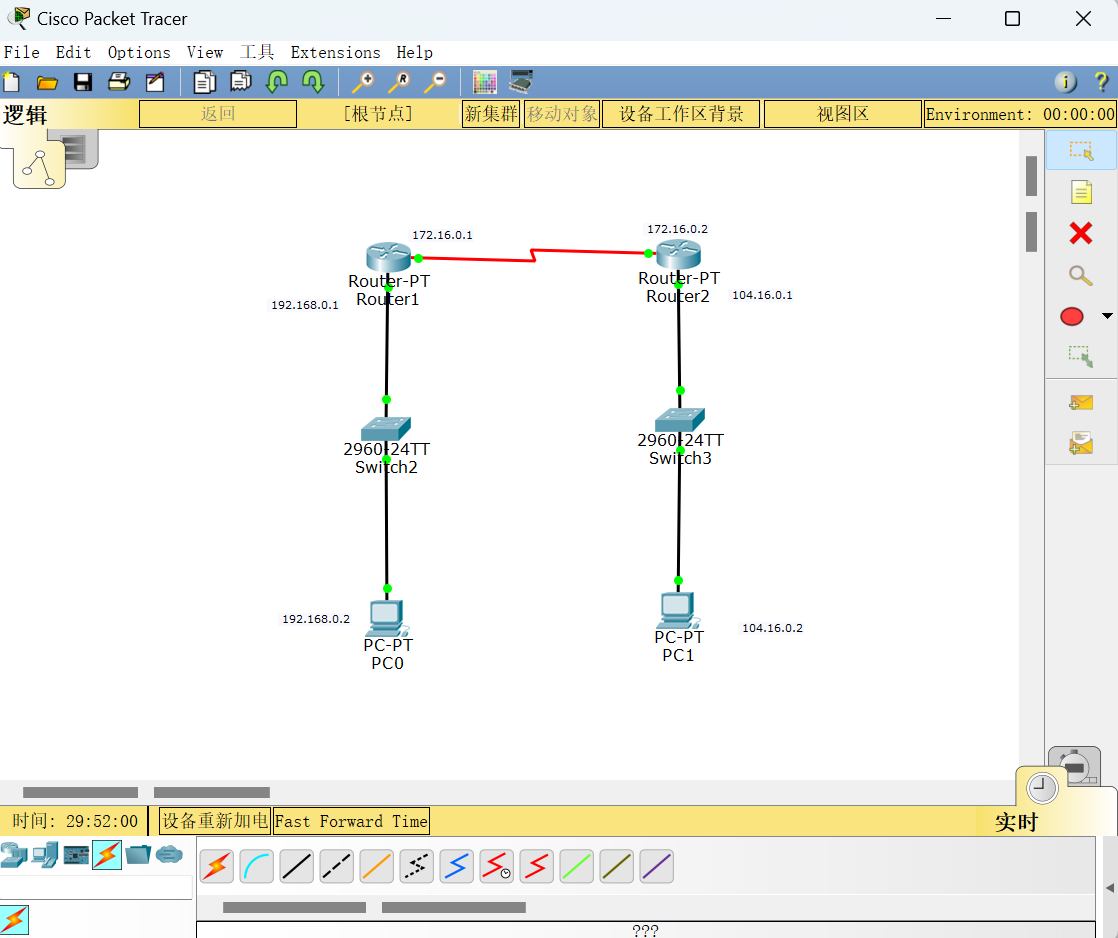This screenshot has height=938, width=1118.
Task: Open the drawing shape dropdown arrow
Action: coord(1107,316)
